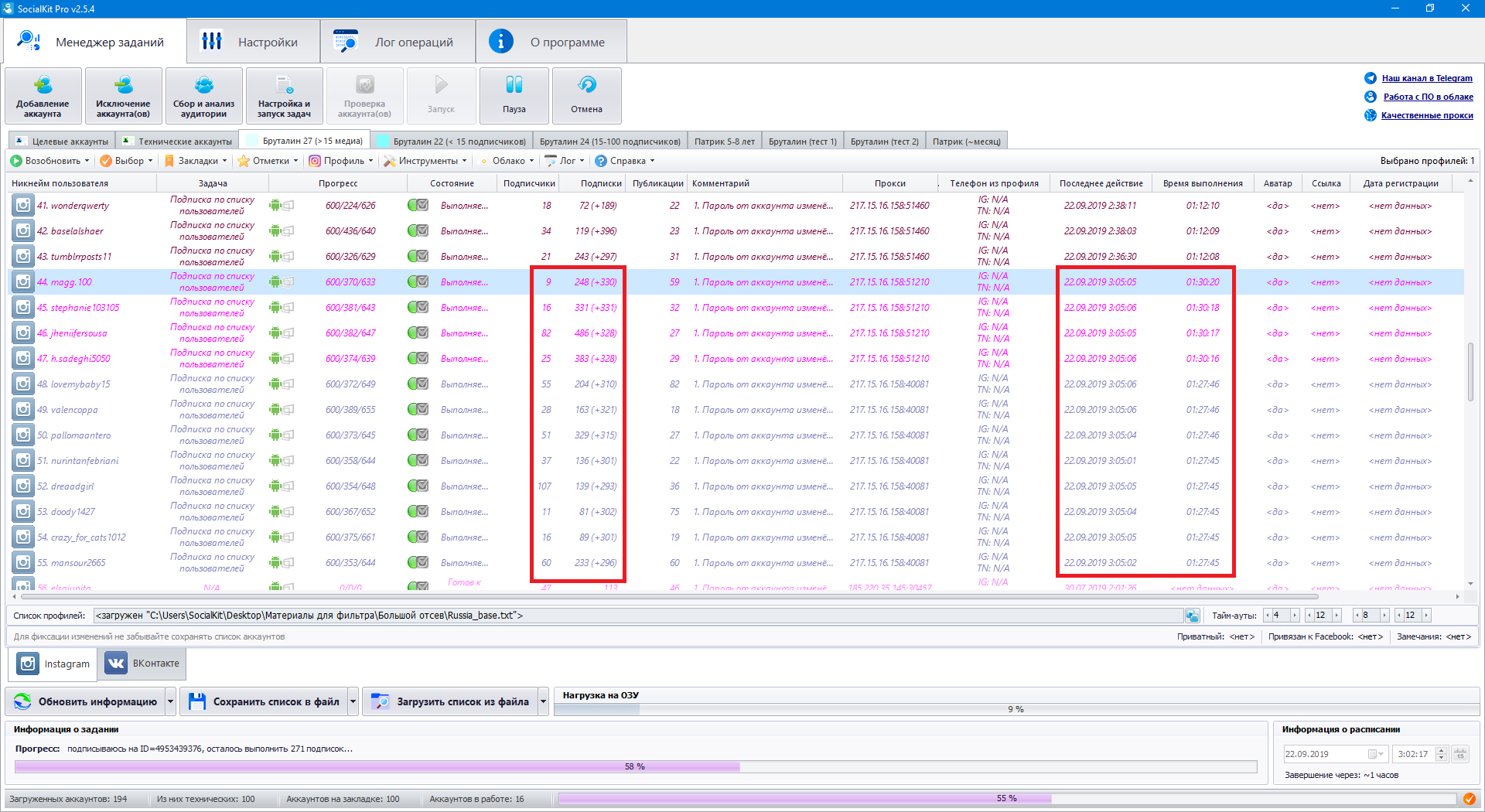Switch to the Настройки tab
Image resolution: width=1485 pixels, height=812 pixels.
tap(254, 42)
